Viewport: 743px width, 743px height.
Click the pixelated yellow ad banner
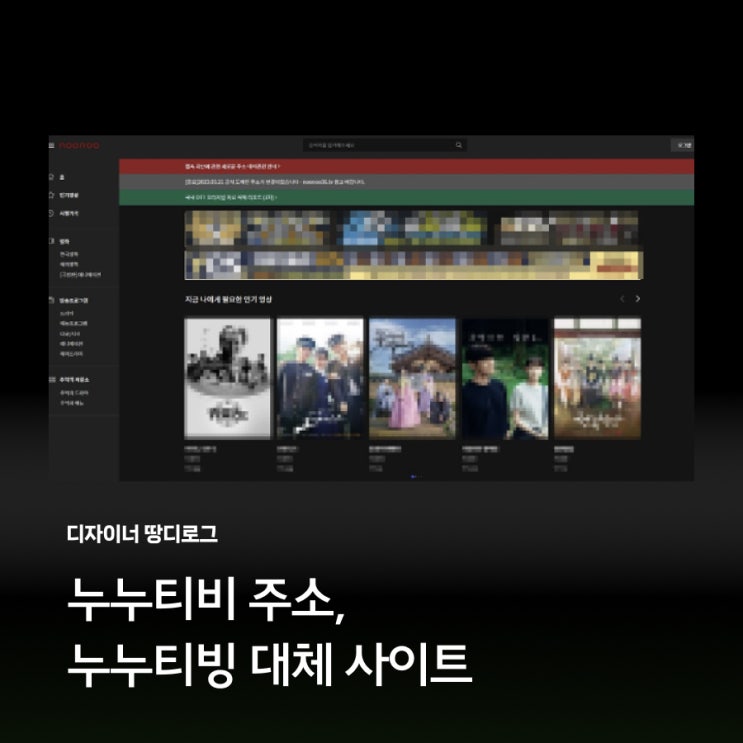pos(258,228)
